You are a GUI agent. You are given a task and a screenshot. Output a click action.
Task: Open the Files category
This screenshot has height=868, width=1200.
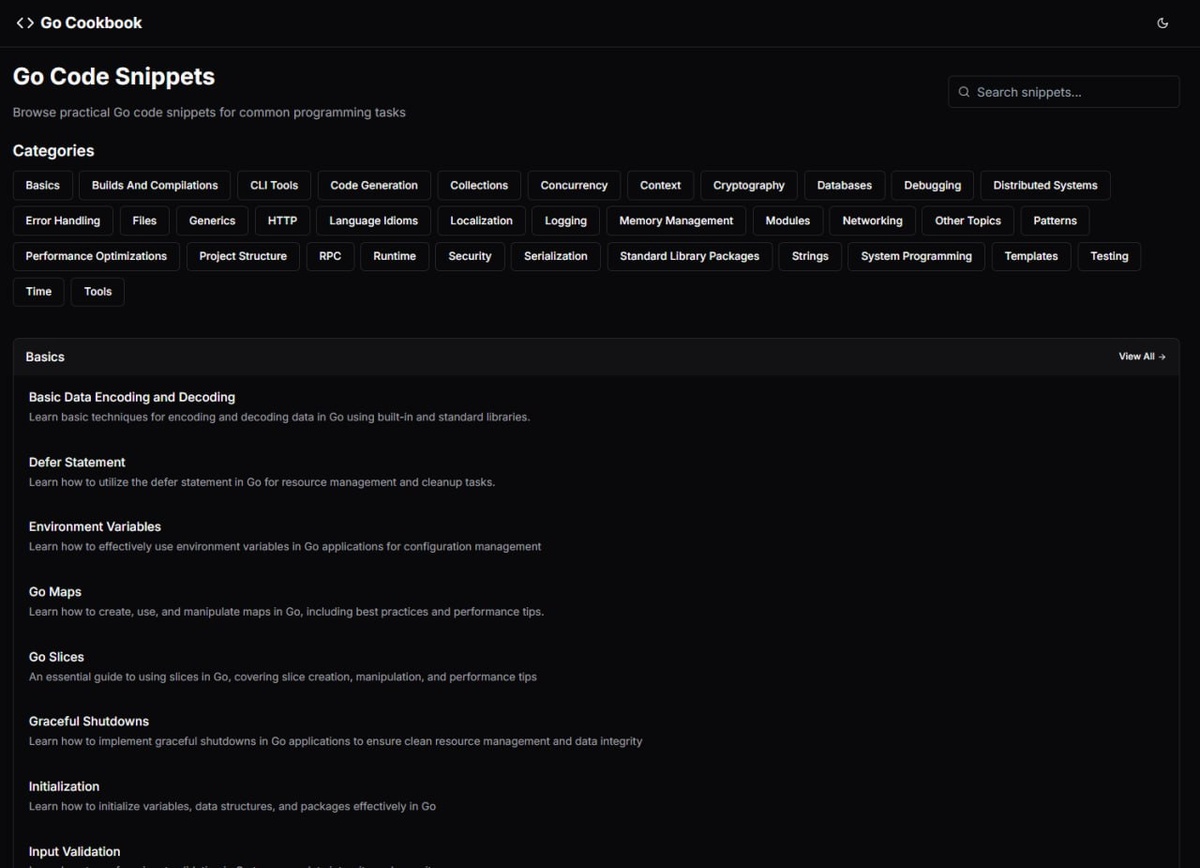tap(144, 221)
